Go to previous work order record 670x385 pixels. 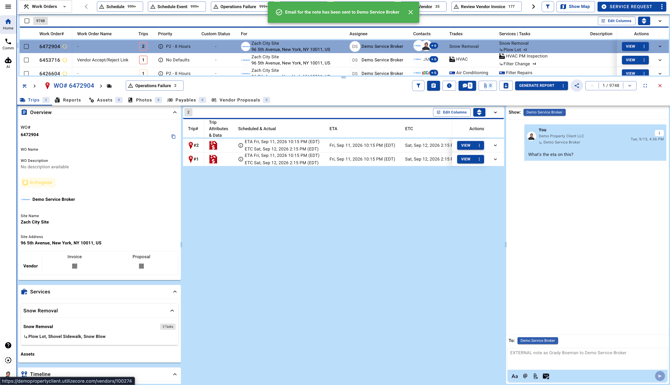pos(592,85)
